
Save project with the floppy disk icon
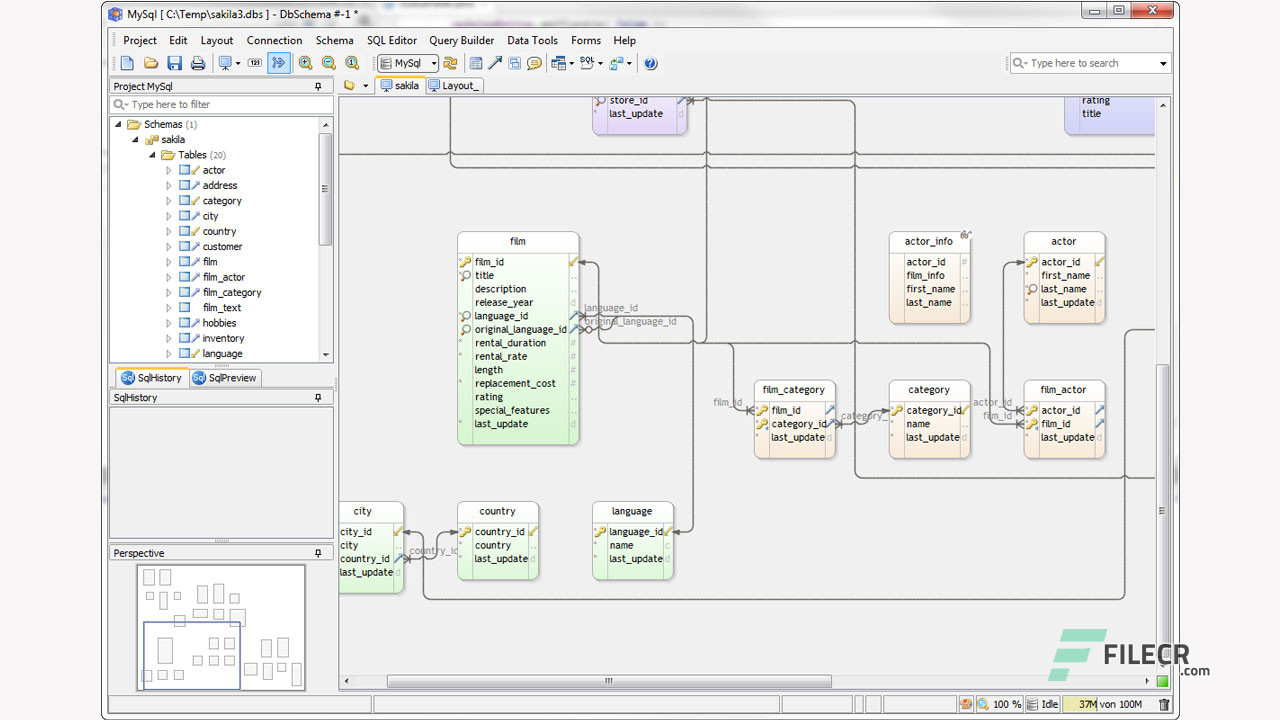pos(175,63)
